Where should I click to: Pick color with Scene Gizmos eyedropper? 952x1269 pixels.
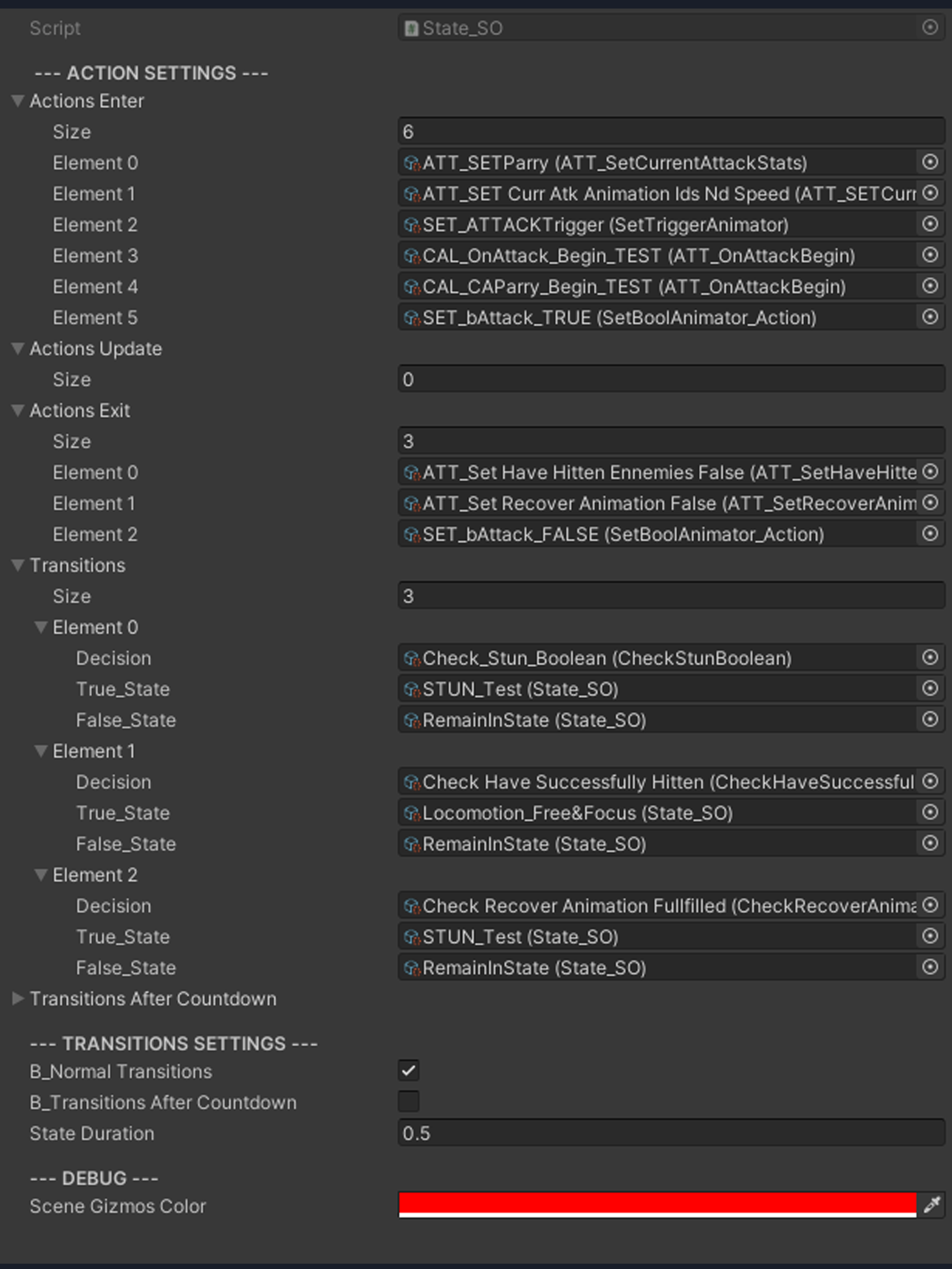(931, 1206)
